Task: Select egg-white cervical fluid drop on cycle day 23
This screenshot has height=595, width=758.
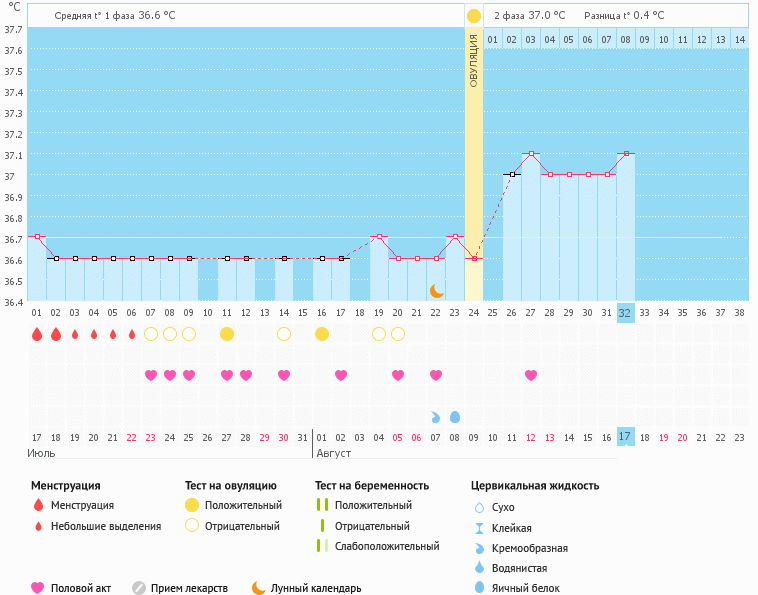Action: pos(455,416)
